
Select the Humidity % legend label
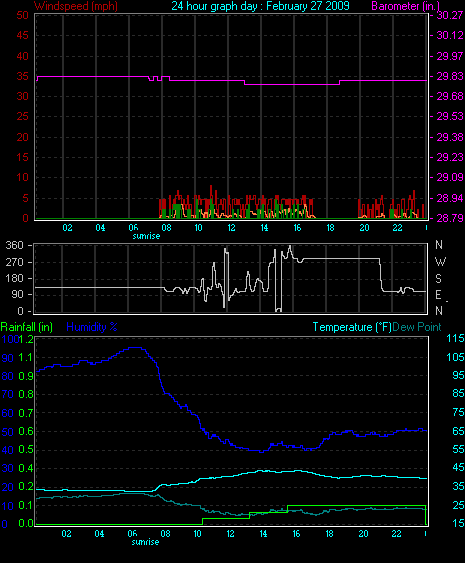tap(92, 327)
